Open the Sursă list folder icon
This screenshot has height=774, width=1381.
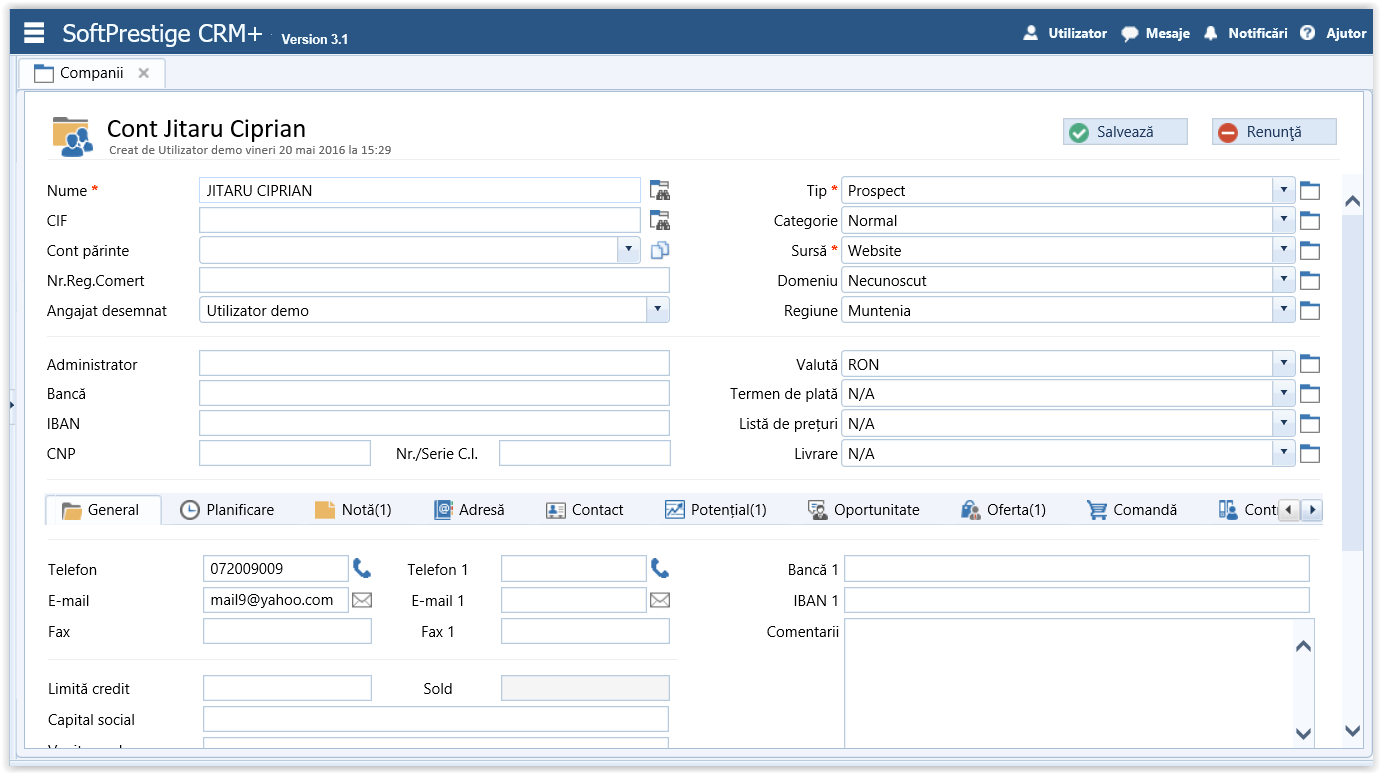point(1310,251)
